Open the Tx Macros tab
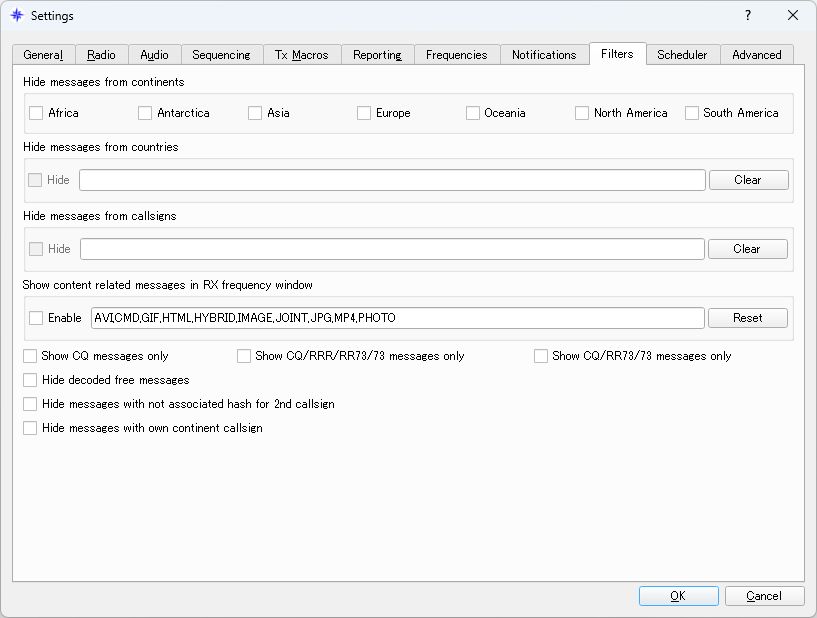The height and width of the screenshot is (618, 817). click(x=302, y=55)
